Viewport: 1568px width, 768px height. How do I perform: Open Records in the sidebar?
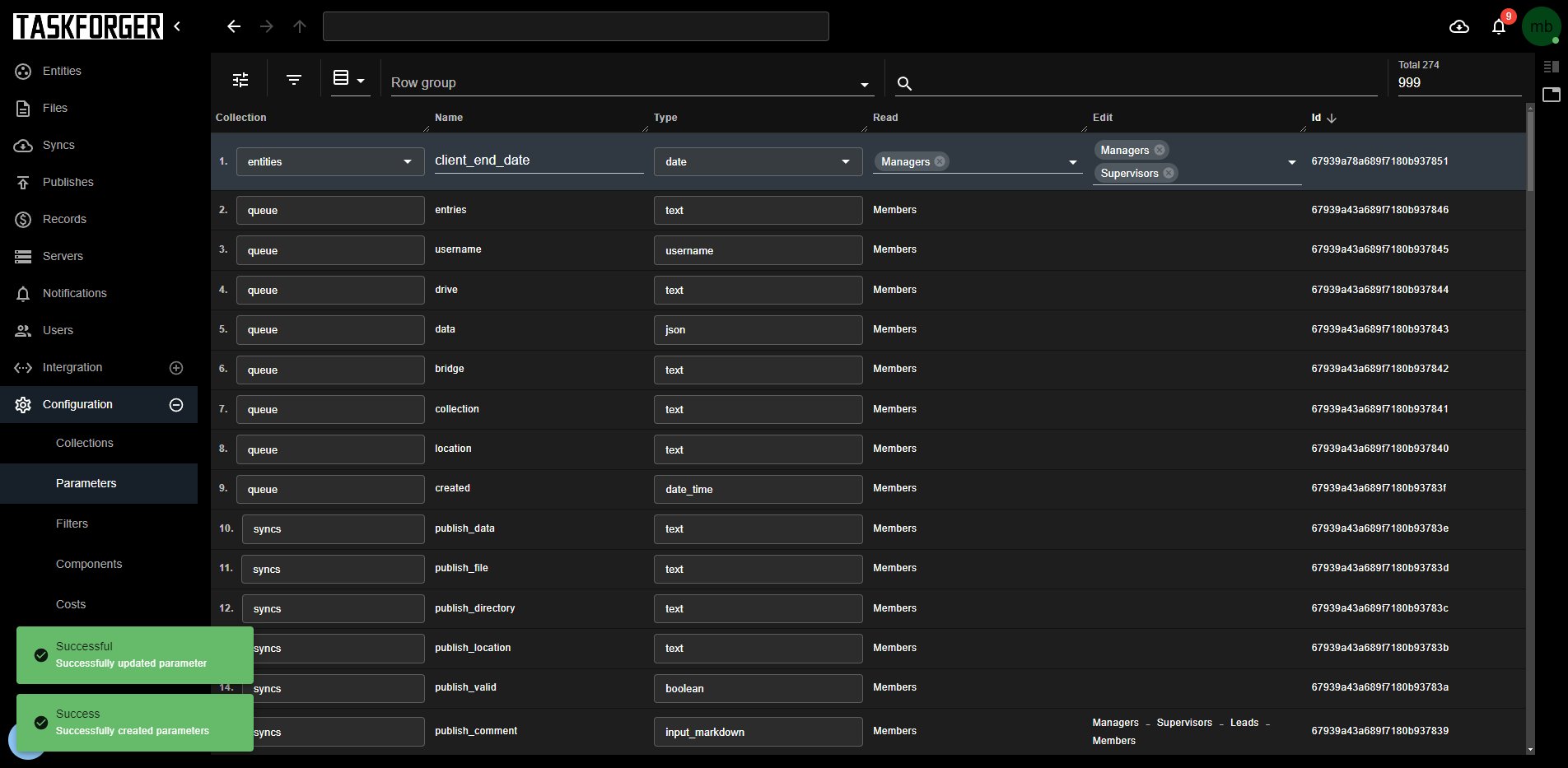(99, 219)
